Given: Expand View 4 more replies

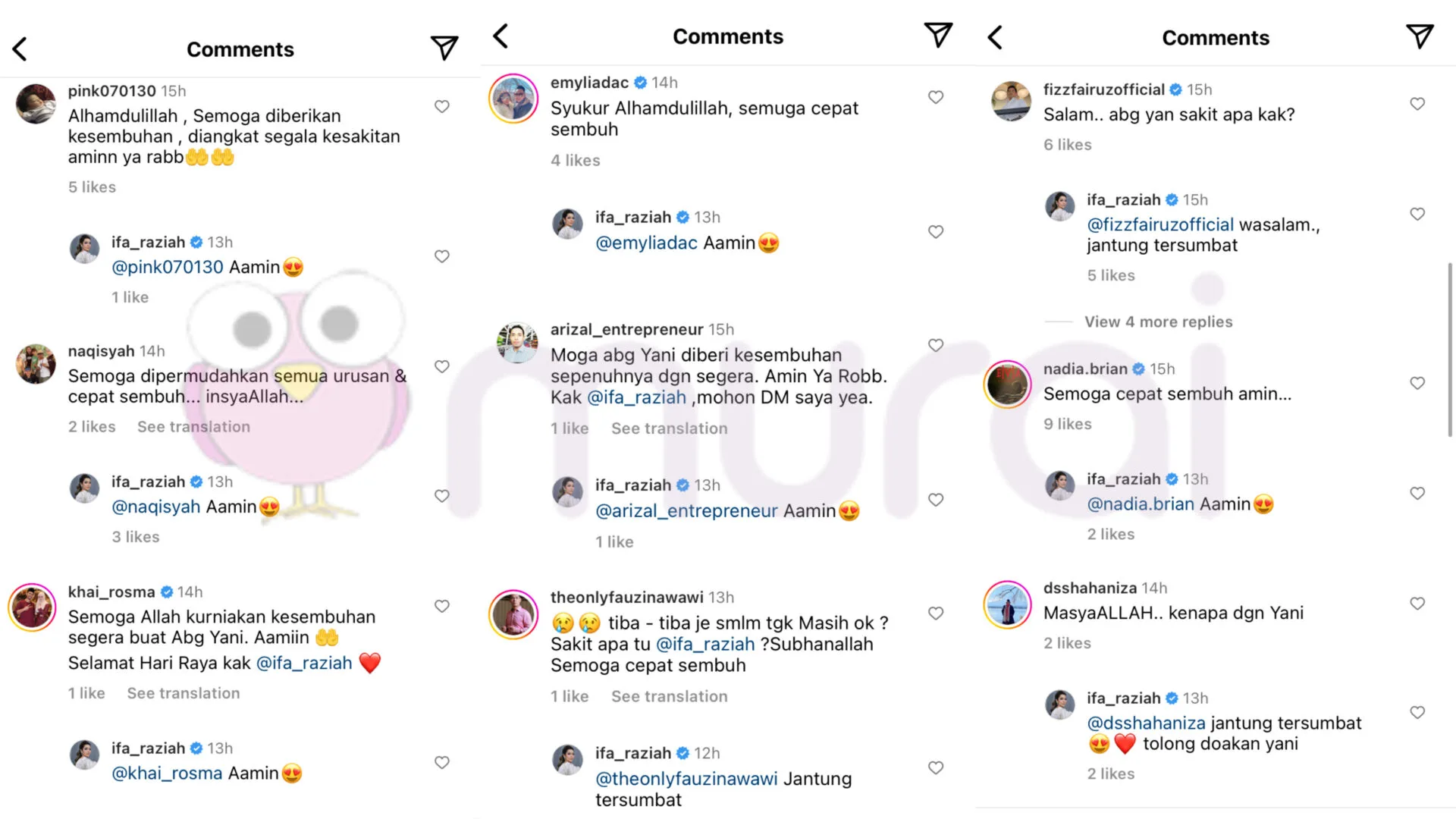Looking at the screenshot, I should 1158,322.
